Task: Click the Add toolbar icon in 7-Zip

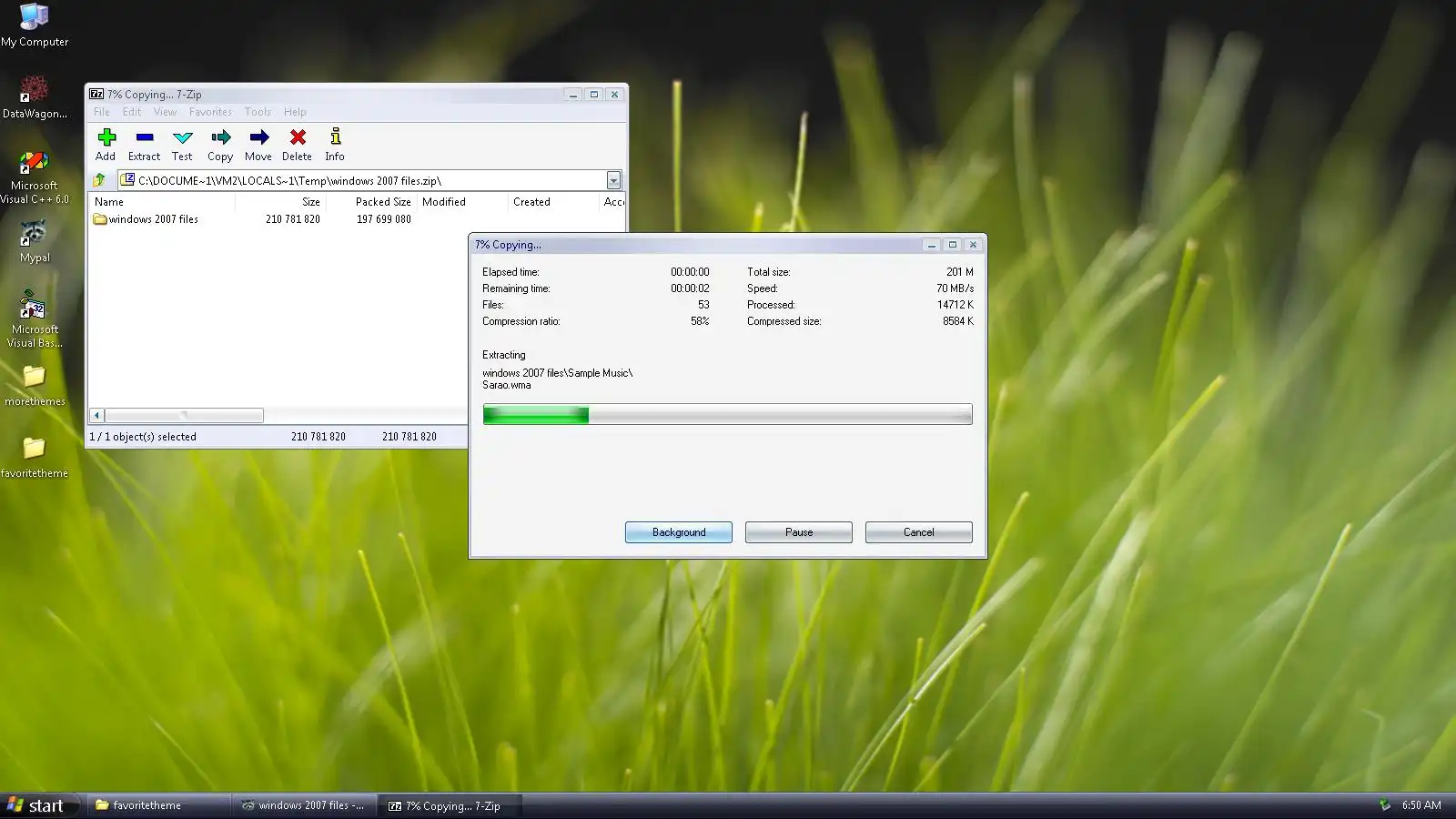Action: point(106,137)
